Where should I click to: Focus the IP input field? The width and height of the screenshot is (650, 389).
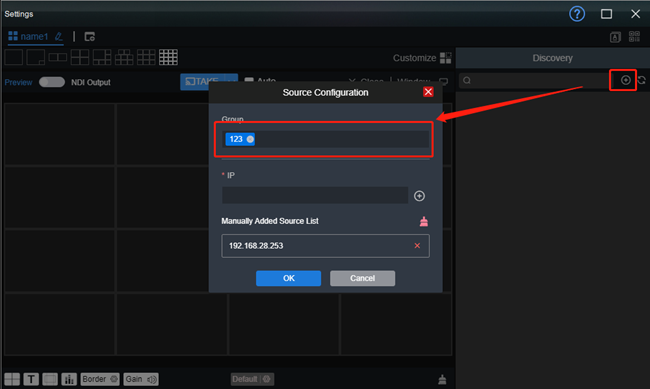point(315,195)
